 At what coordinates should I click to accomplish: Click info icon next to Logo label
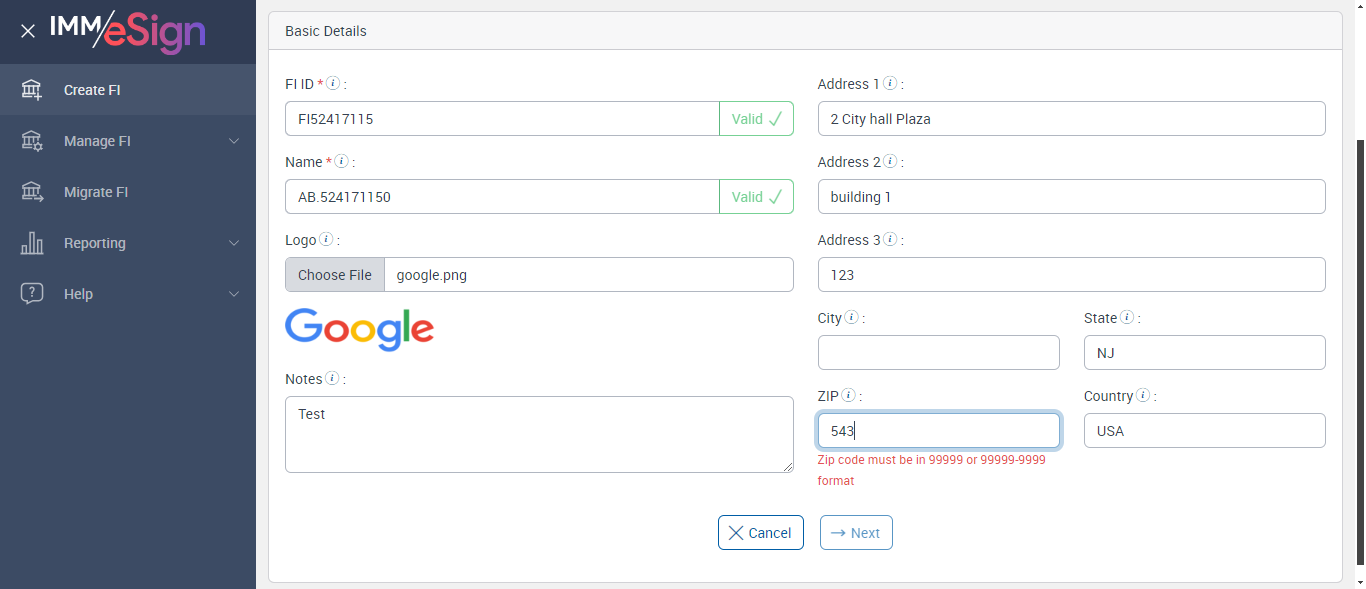click(326, 240)
